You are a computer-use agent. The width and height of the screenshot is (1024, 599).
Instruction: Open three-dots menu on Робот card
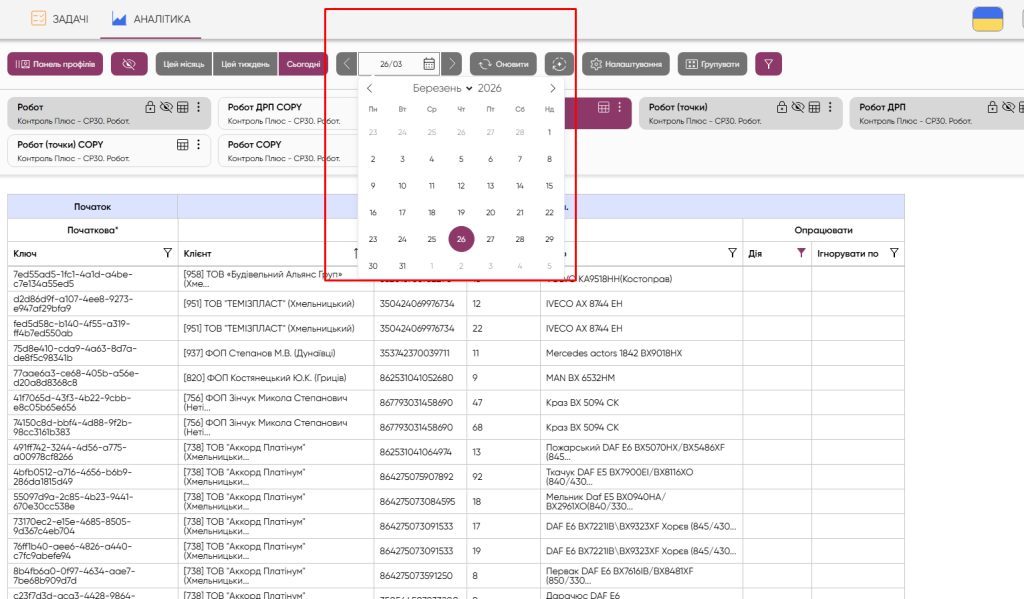(199, 107)
